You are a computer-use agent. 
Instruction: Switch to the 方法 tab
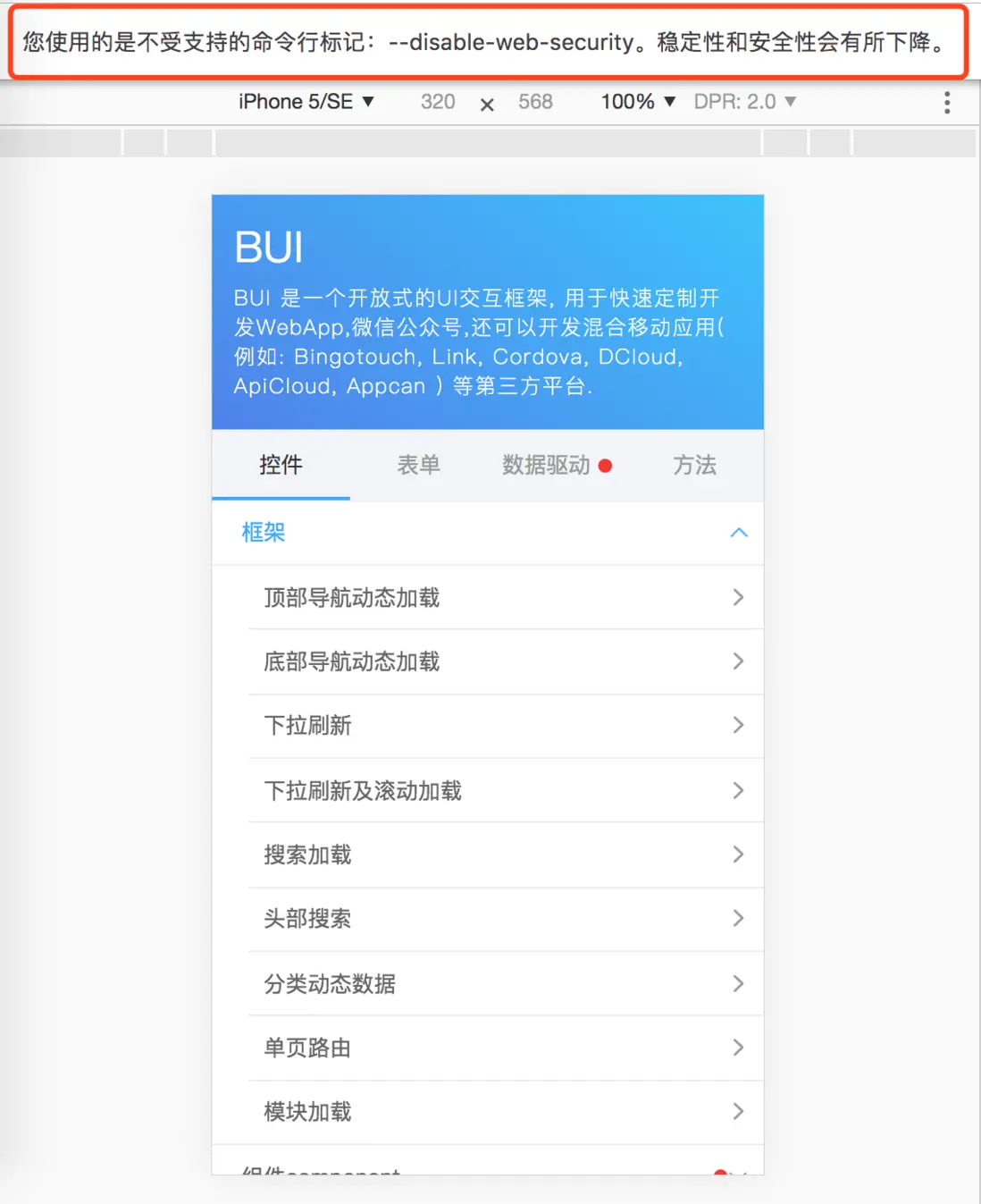click(694, 465)
